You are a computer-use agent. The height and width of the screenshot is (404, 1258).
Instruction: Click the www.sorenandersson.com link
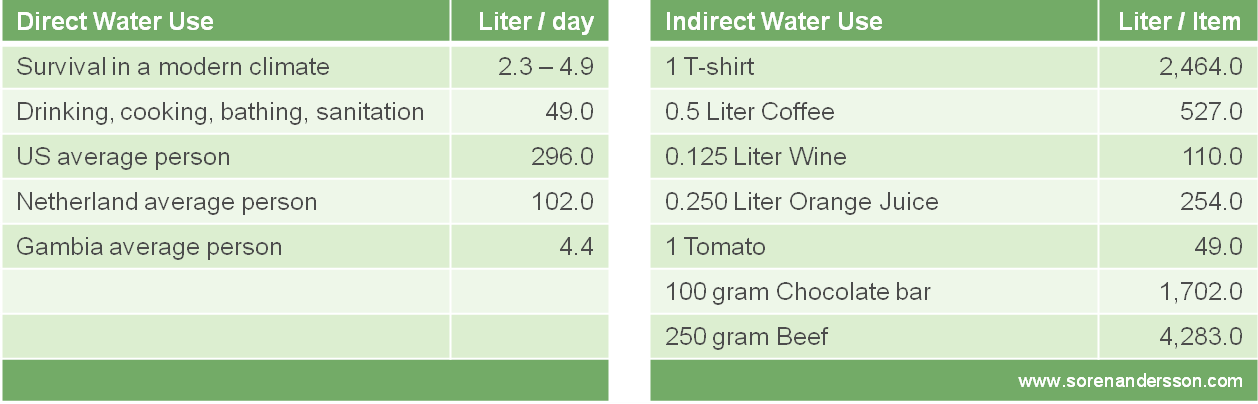(1130, 381)
